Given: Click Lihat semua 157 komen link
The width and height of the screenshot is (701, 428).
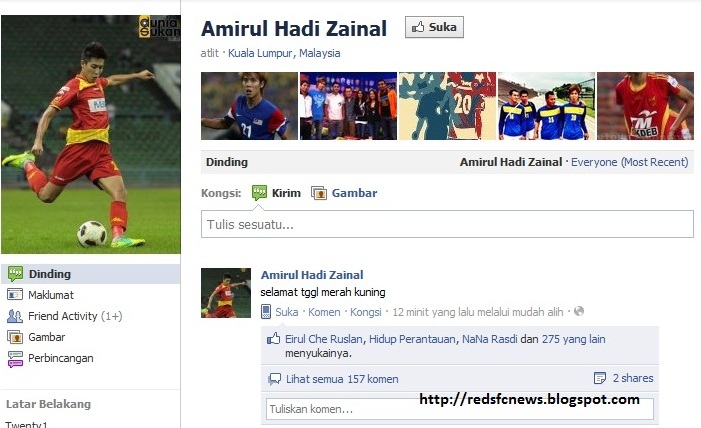Looking at the screenshot, I should click(342, 379).
